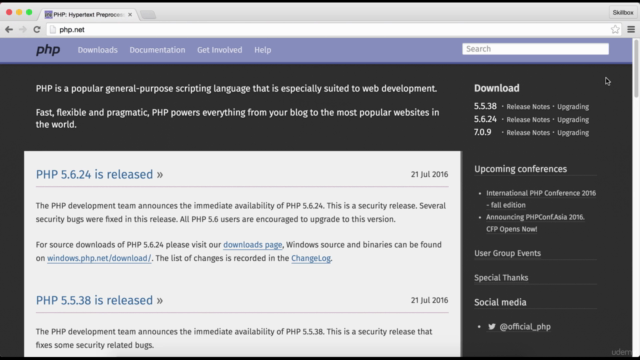
Task: Click the 21 Jul 2016 date of 5.5.38
Action: tap(429, 300)
